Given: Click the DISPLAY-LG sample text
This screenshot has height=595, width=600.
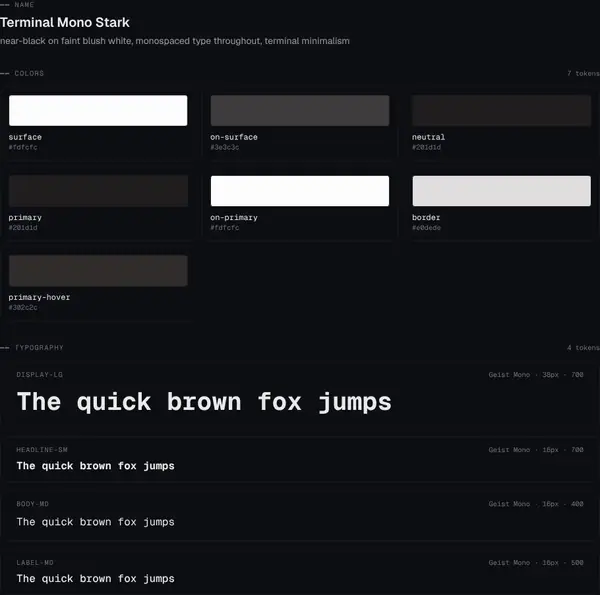Looking at the screenshot, I should [204, 403].
